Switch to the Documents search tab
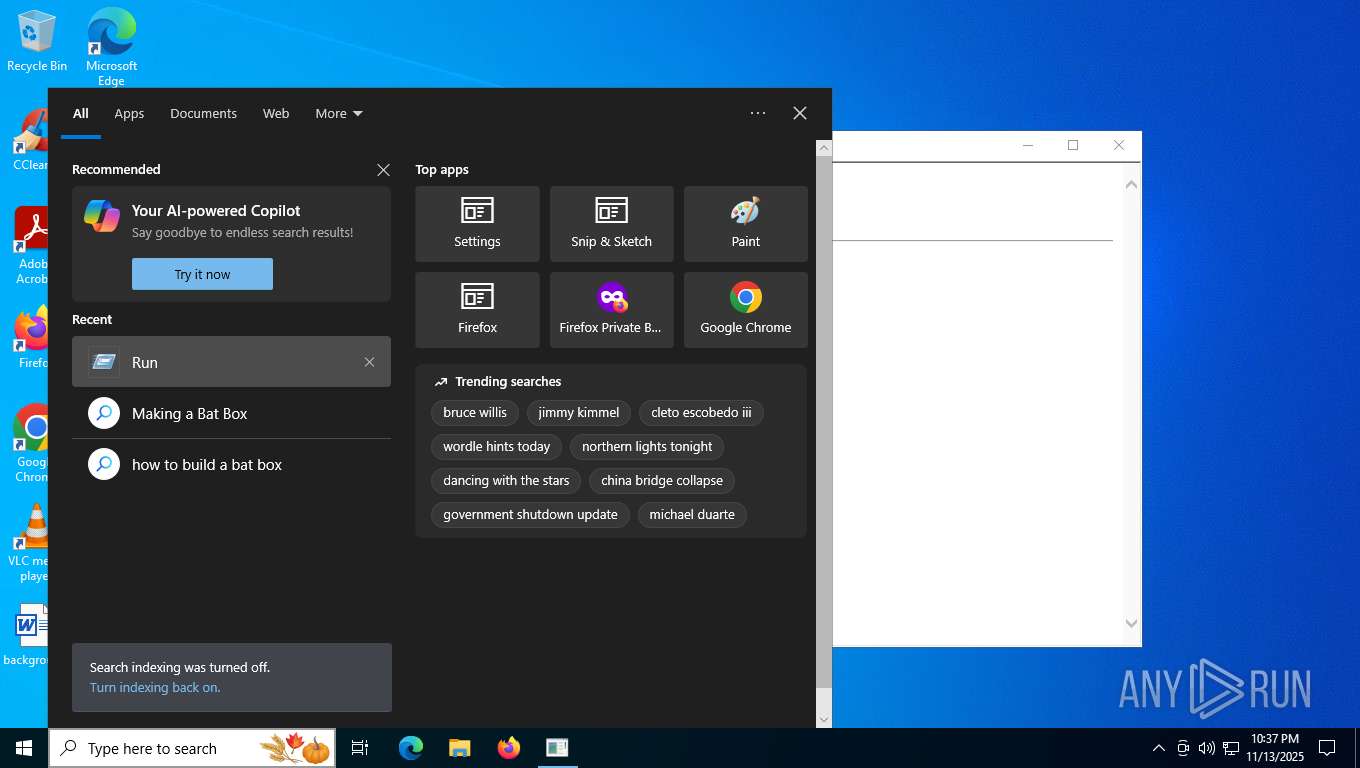Screen dimensions: 1360x768 (x=203, y=113)
